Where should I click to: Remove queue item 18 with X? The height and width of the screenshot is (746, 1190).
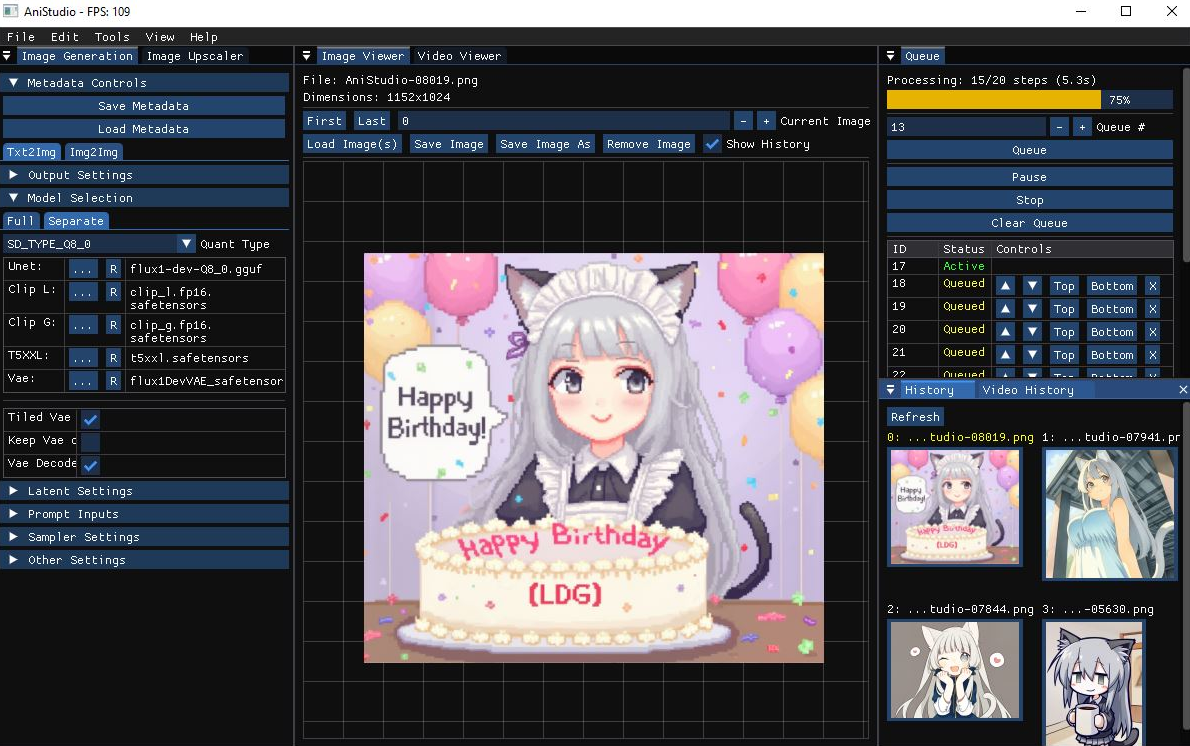(x=1153, y=286)
